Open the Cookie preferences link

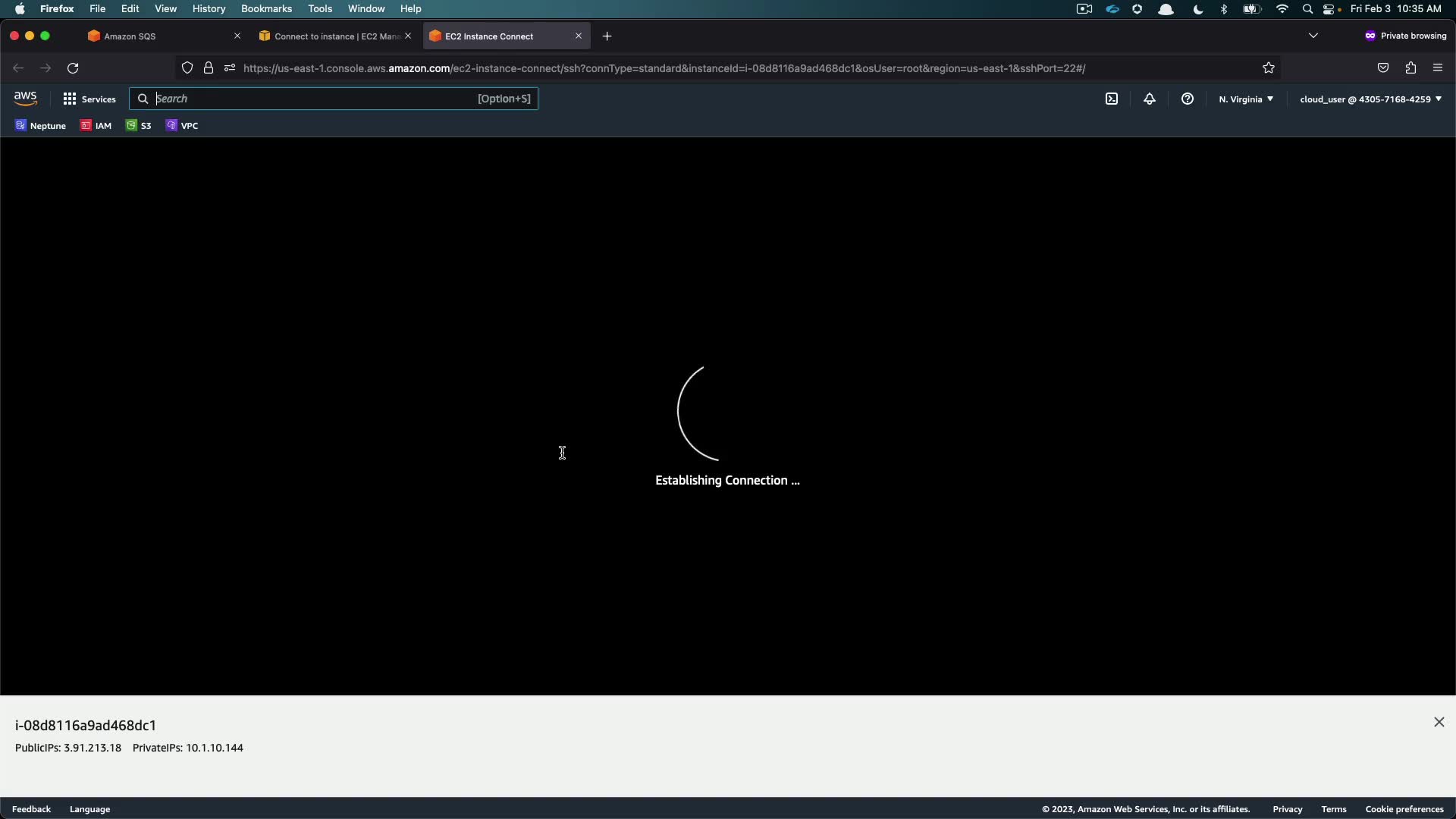[1404, 809]
